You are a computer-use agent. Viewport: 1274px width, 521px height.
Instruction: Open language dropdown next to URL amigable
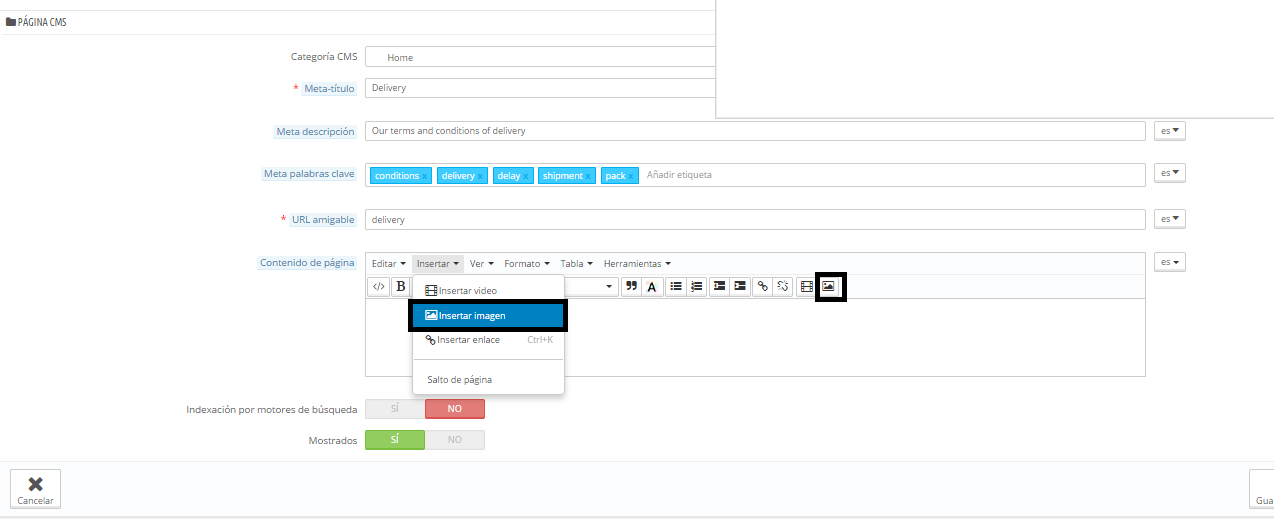[x=1169, y=219]
